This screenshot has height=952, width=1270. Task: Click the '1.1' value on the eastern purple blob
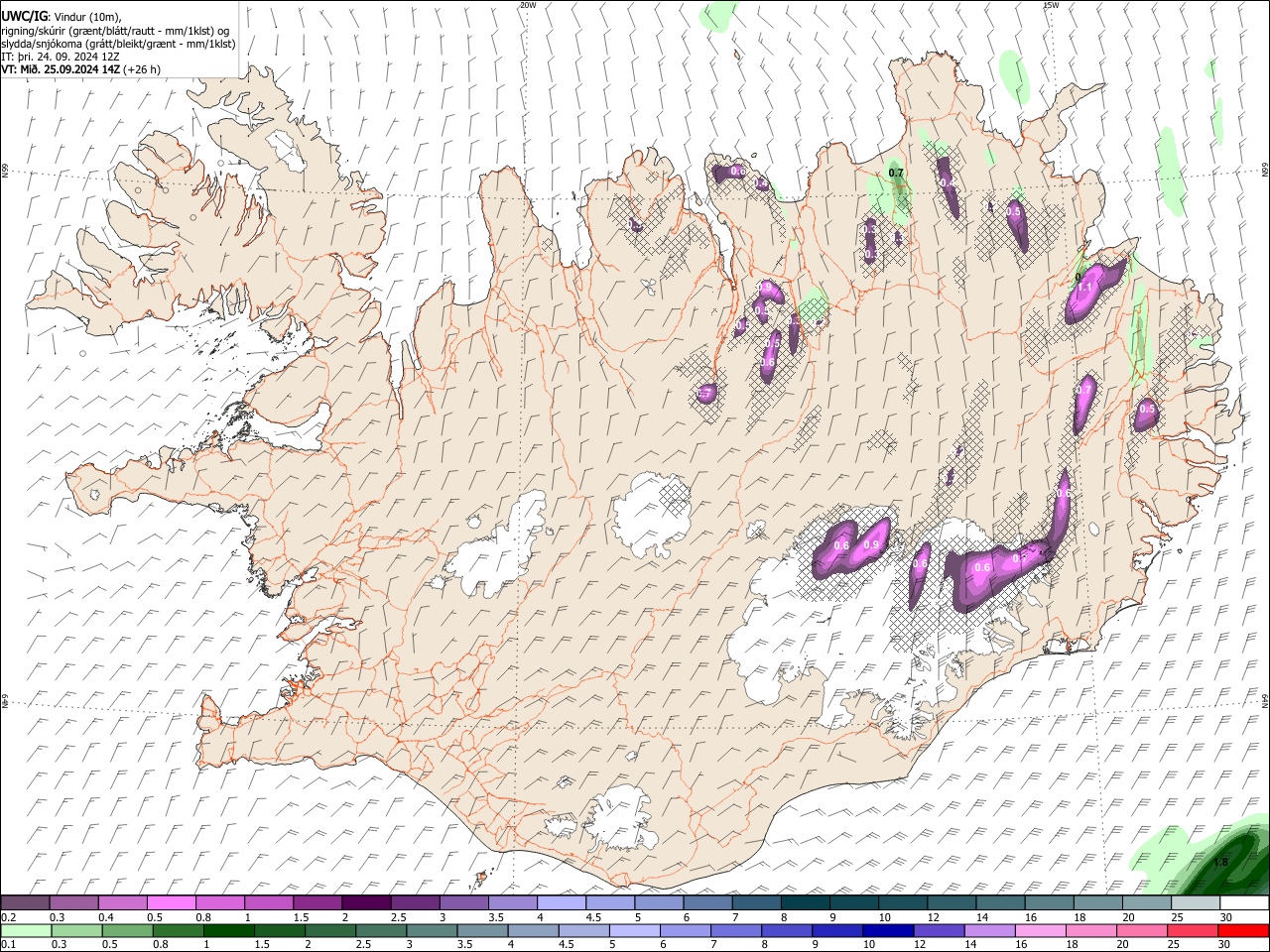[x=1084, y=287]
